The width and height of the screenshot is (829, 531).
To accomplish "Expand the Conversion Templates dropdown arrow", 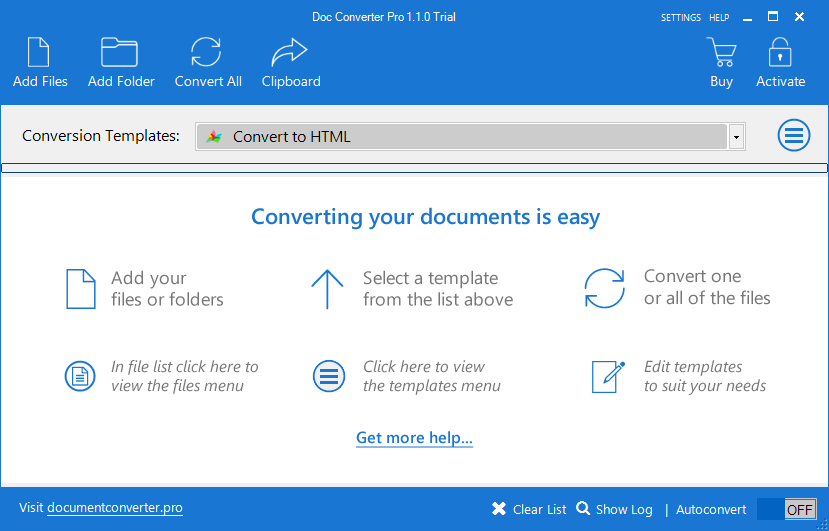I will coord(736,138).
